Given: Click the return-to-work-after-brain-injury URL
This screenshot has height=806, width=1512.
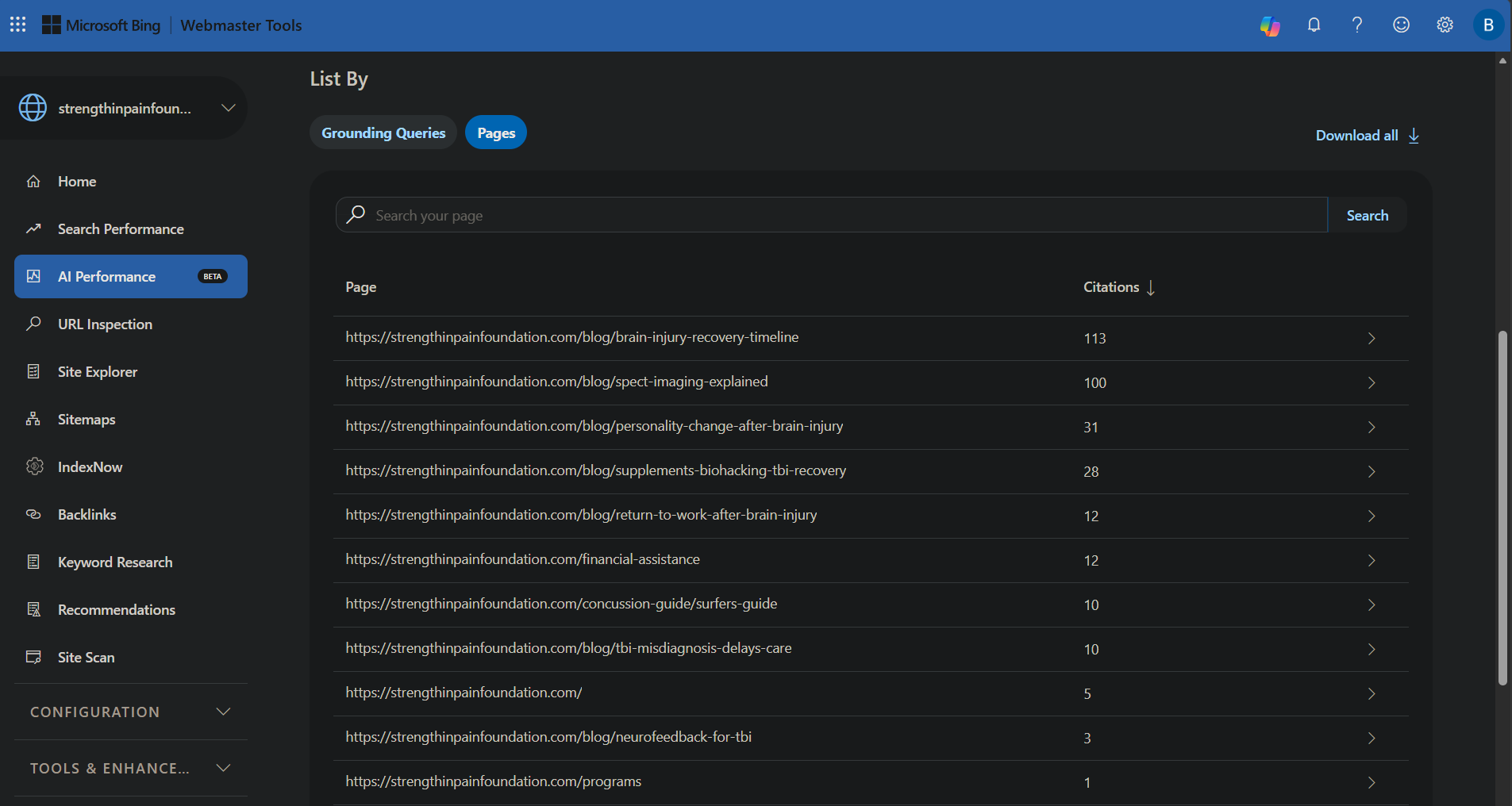Looking at the screenshot, I should click(x=581, y=515).
